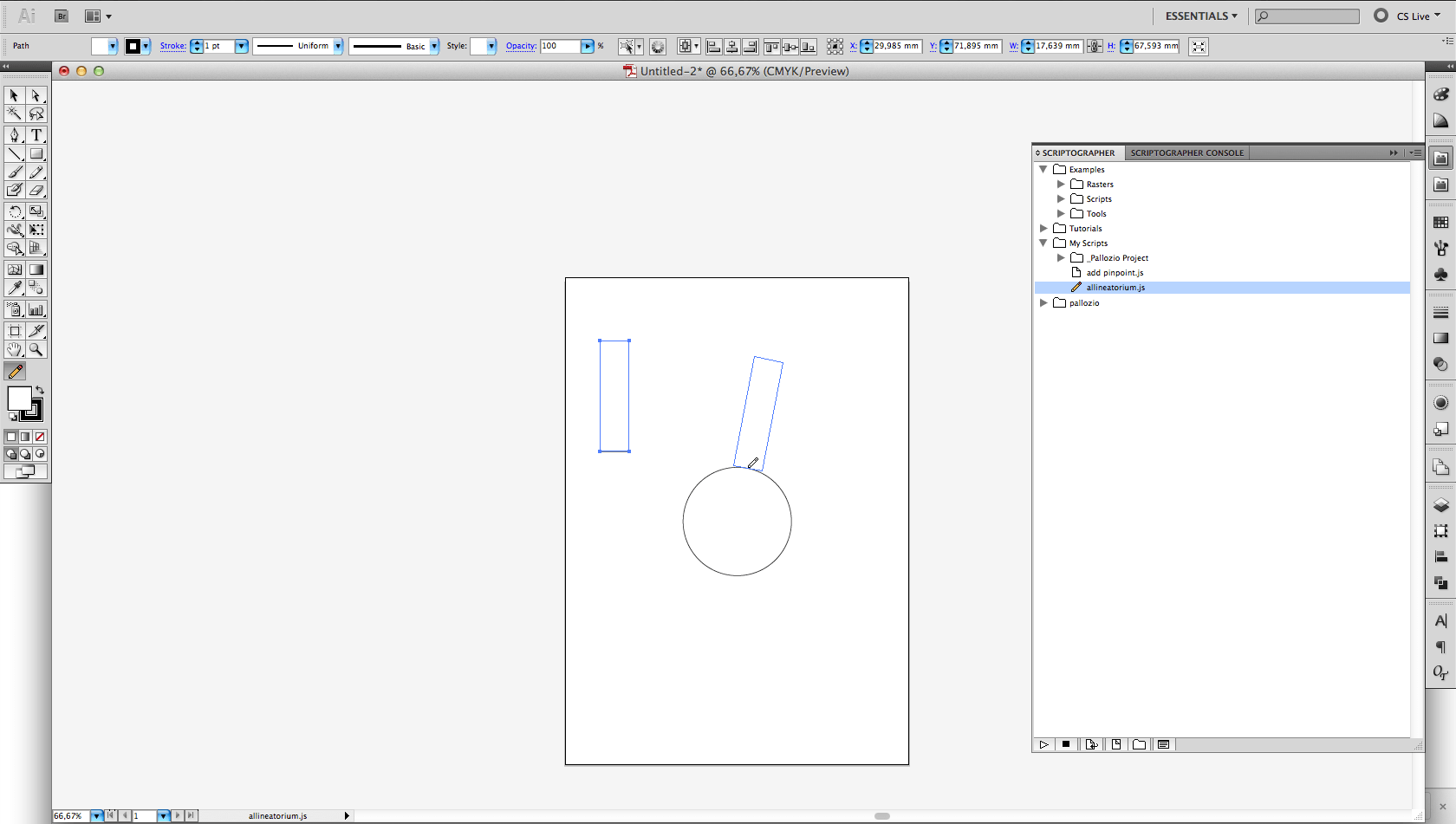Viewport: 1456px width, 824px height.
Task: Select the Selection tool
Action: (13, 95)
